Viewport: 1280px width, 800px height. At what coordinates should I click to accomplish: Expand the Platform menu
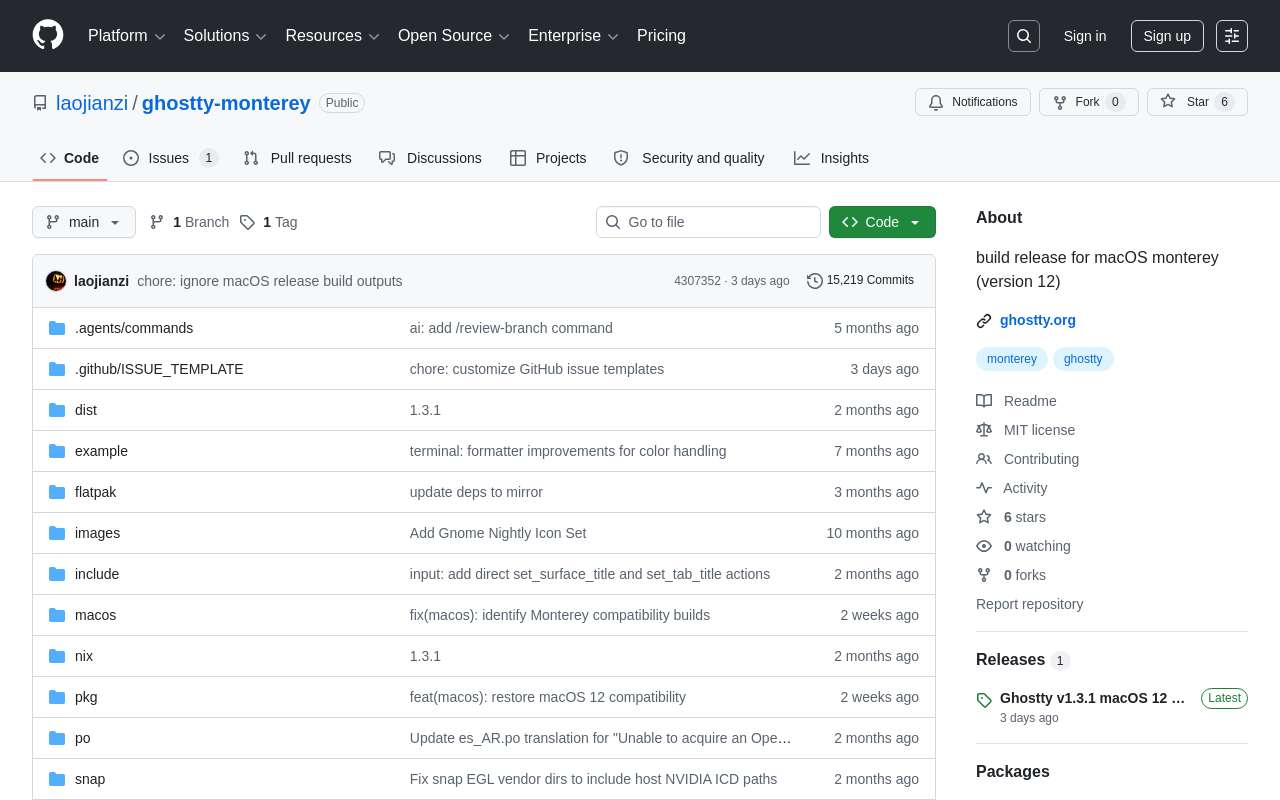127,36
